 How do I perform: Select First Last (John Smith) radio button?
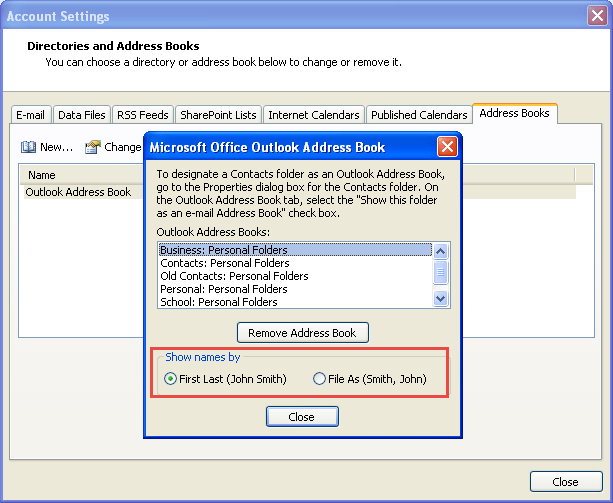(x=170, y=379)
